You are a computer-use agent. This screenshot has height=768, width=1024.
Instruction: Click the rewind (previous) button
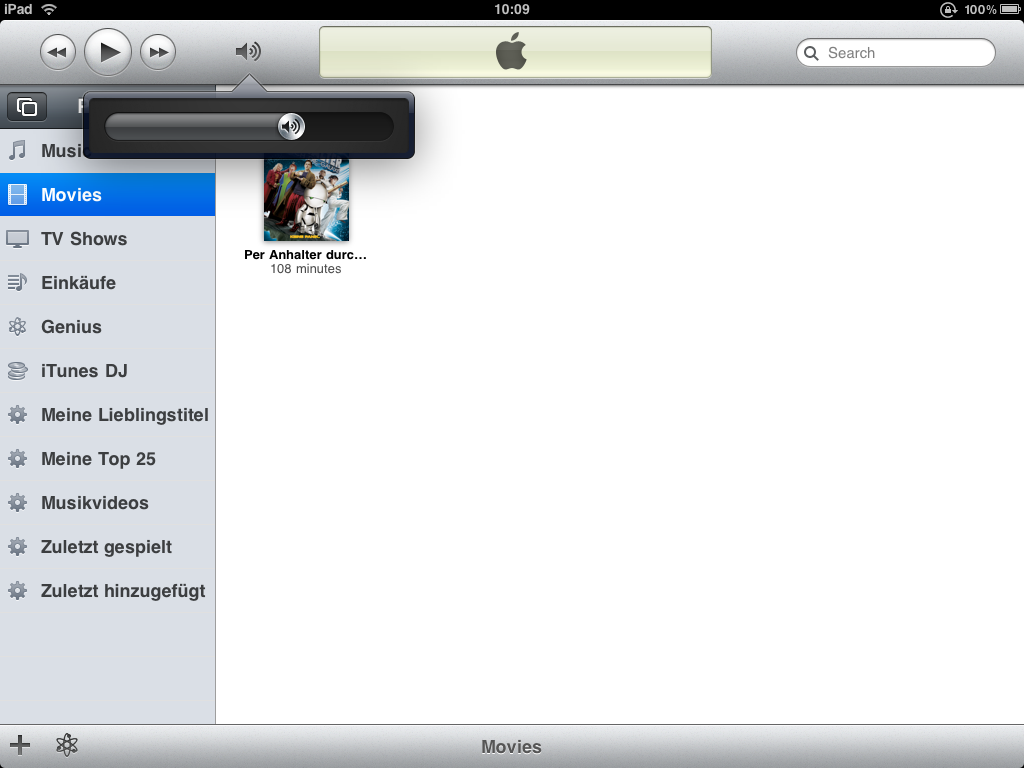click(58, 52)
